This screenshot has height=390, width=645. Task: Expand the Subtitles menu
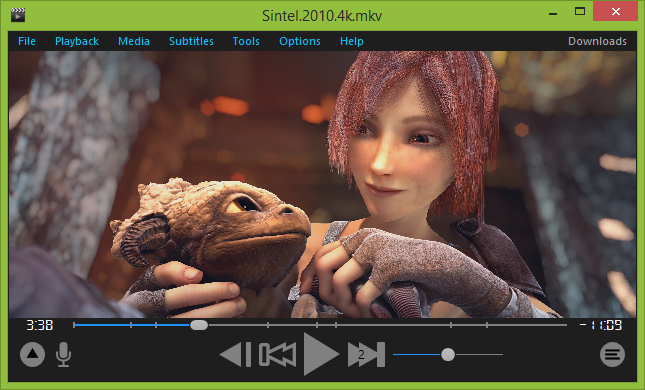point(191,41)
